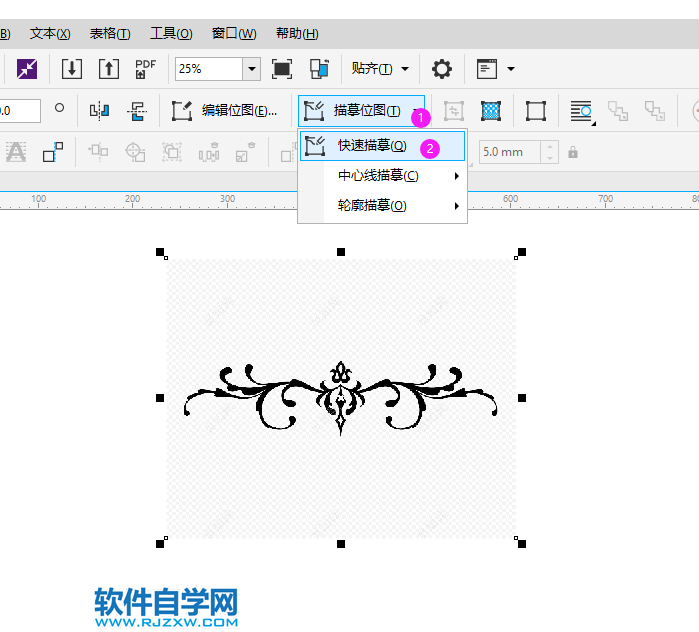Open the 表格(T) menu

(x=110, y=34)
